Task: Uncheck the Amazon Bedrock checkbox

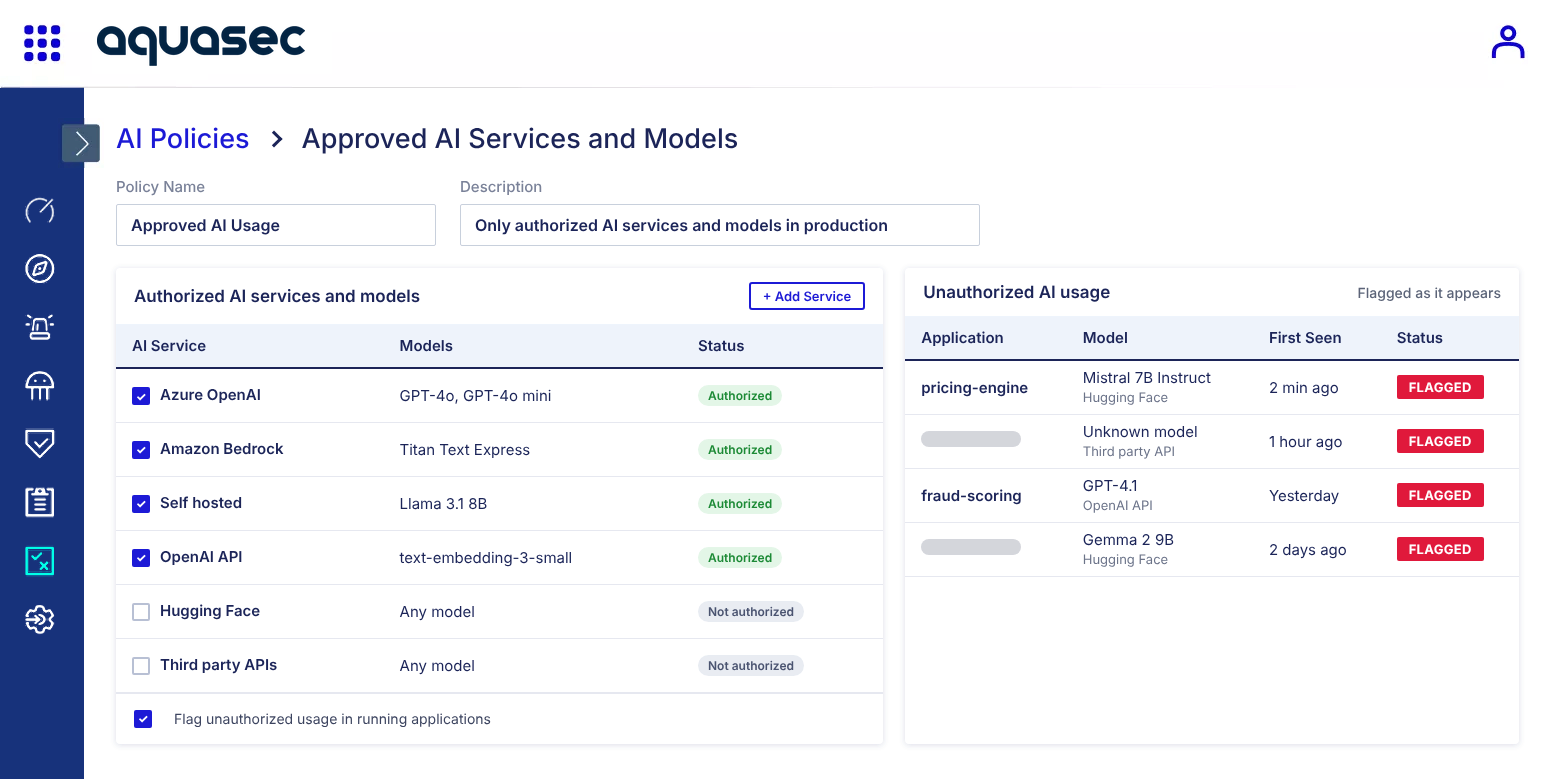Action: (141, 450)
